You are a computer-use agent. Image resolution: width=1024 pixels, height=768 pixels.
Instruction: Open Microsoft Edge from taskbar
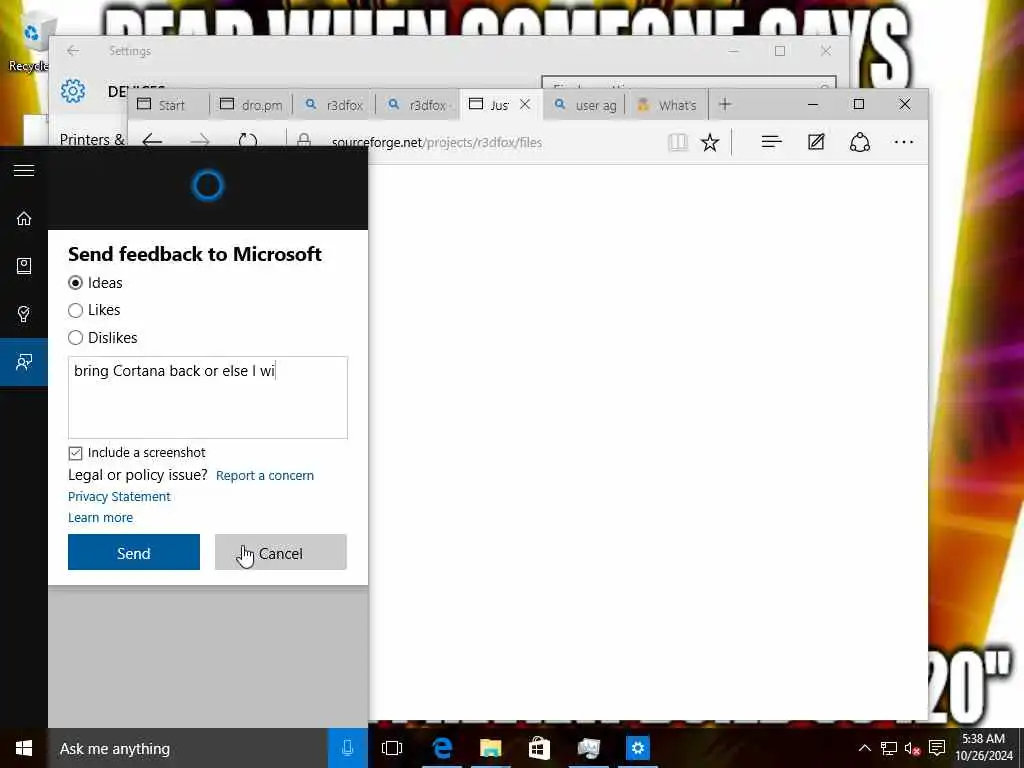442,748
